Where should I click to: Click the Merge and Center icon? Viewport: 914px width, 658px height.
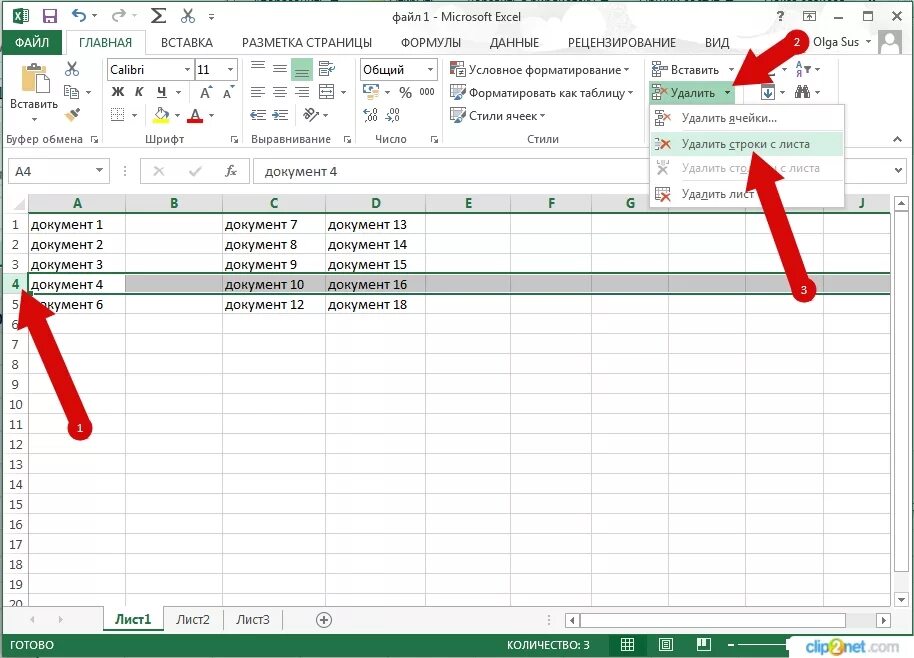pyautogui.click(x=326, y=92)
